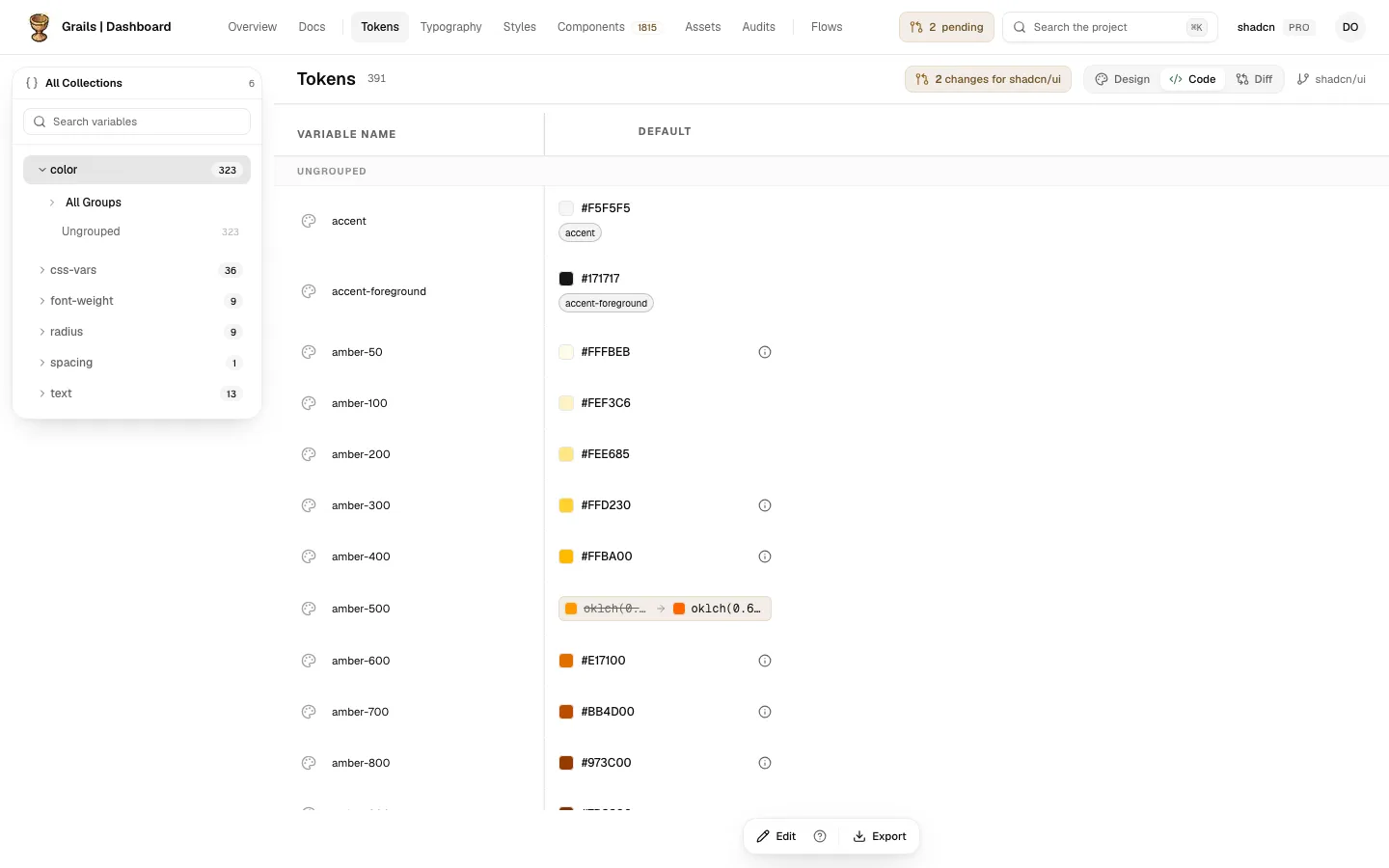Viewport: 1389px width, 868px height.
Task: Expand the font-weight collection
Action: click(42, 301)
